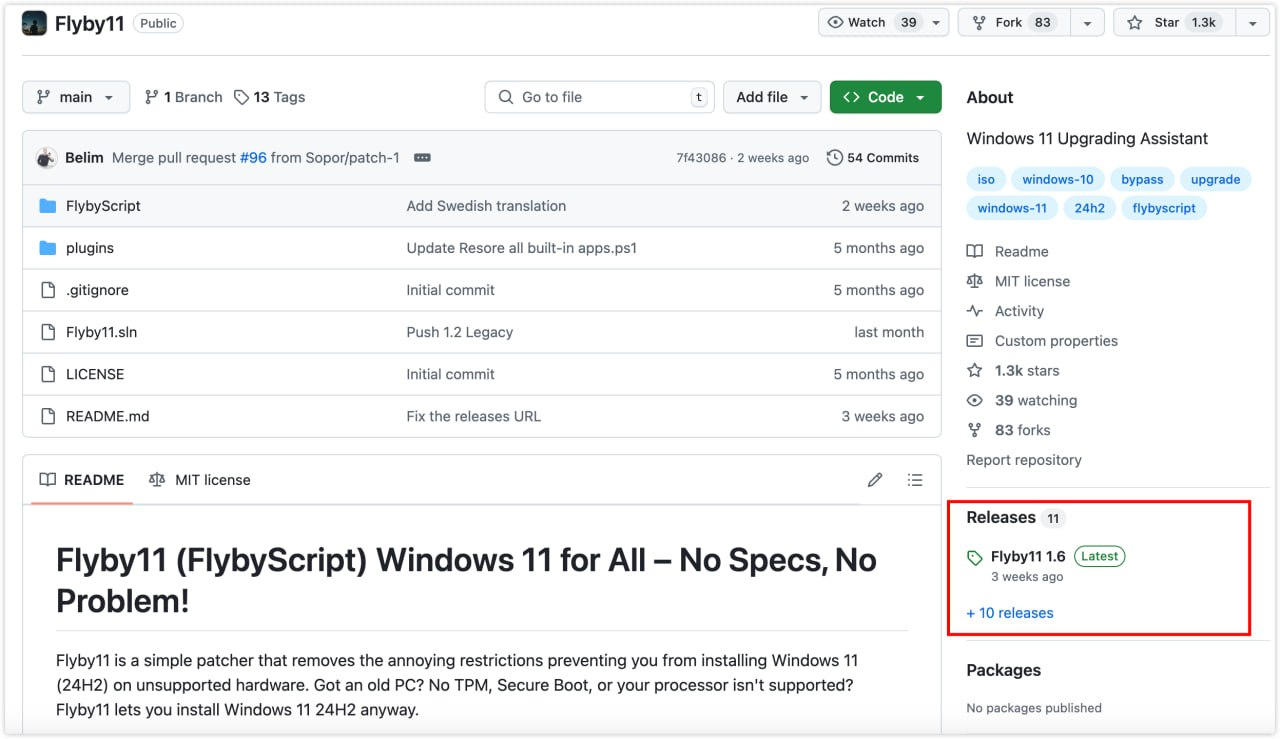
Task: Open the + 10 releases link
Action: (1010, 613)
